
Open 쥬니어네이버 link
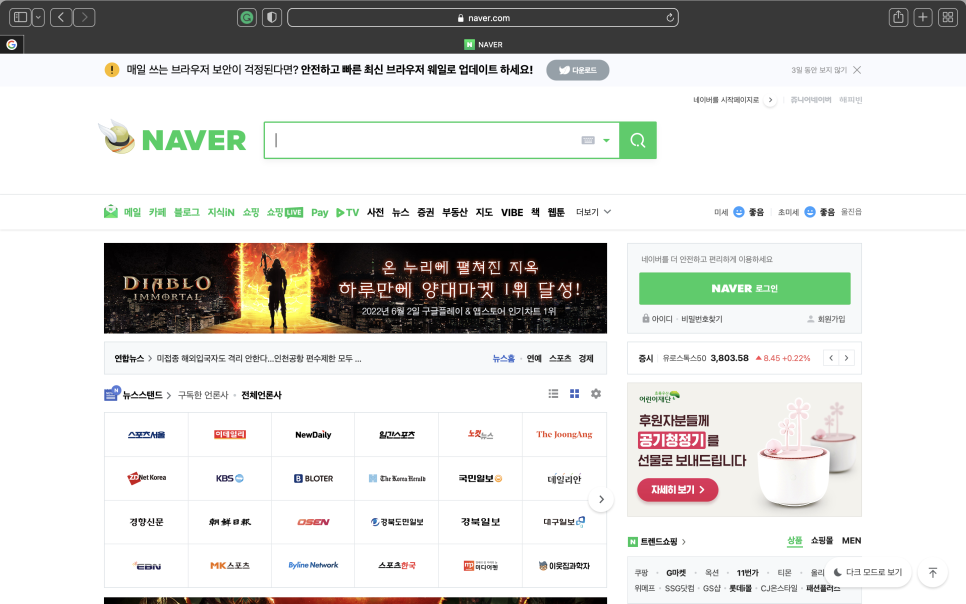811,100
